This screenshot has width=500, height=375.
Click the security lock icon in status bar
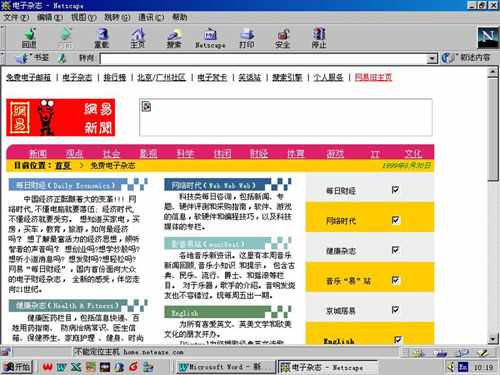[x=6, y=351]
